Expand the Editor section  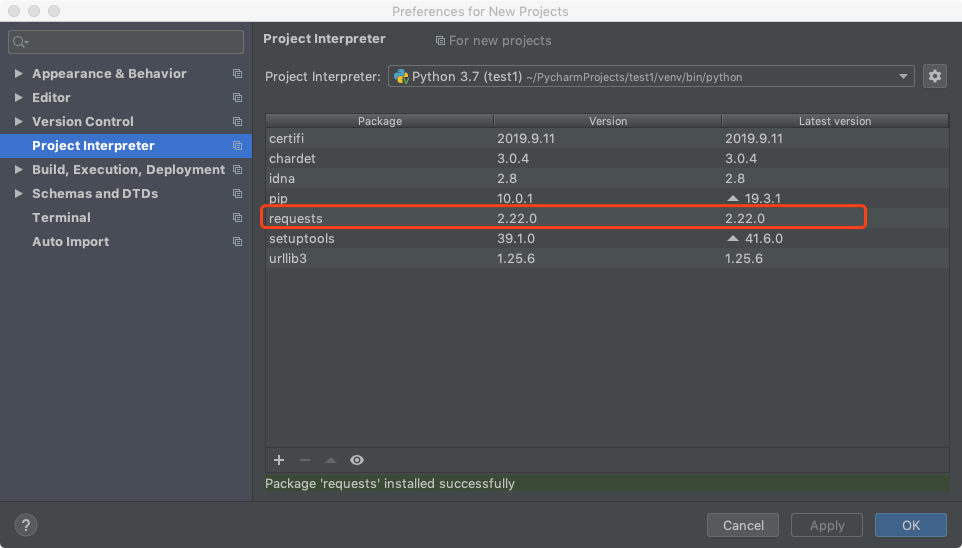(18, 98)
